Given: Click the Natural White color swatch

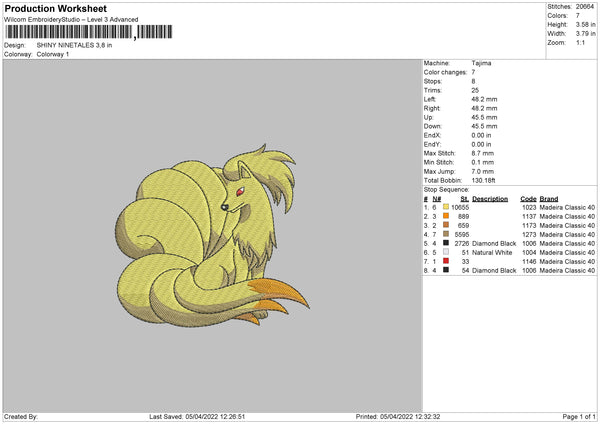Looking at the screenshot, I should pos(446,252).
